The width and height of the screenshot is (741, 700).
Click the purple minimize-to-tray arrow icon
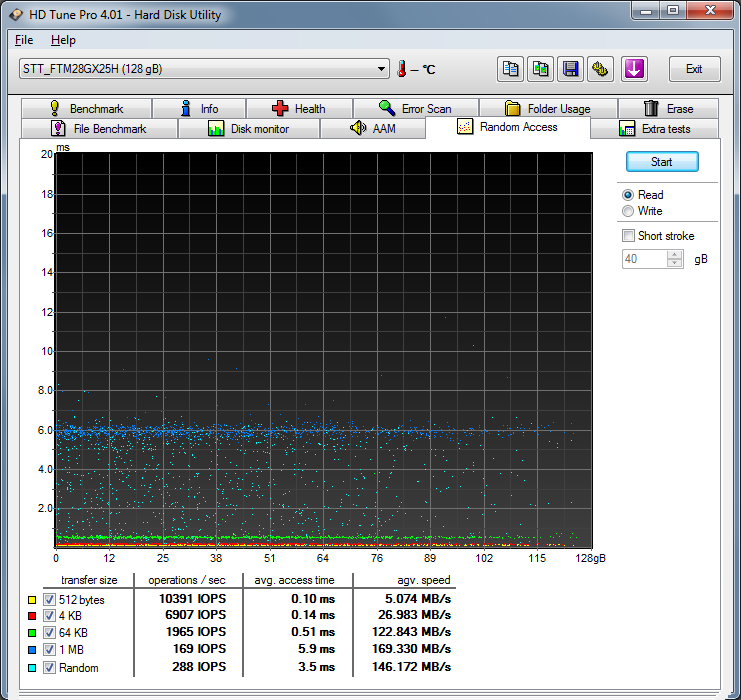[x=634, y=69]
